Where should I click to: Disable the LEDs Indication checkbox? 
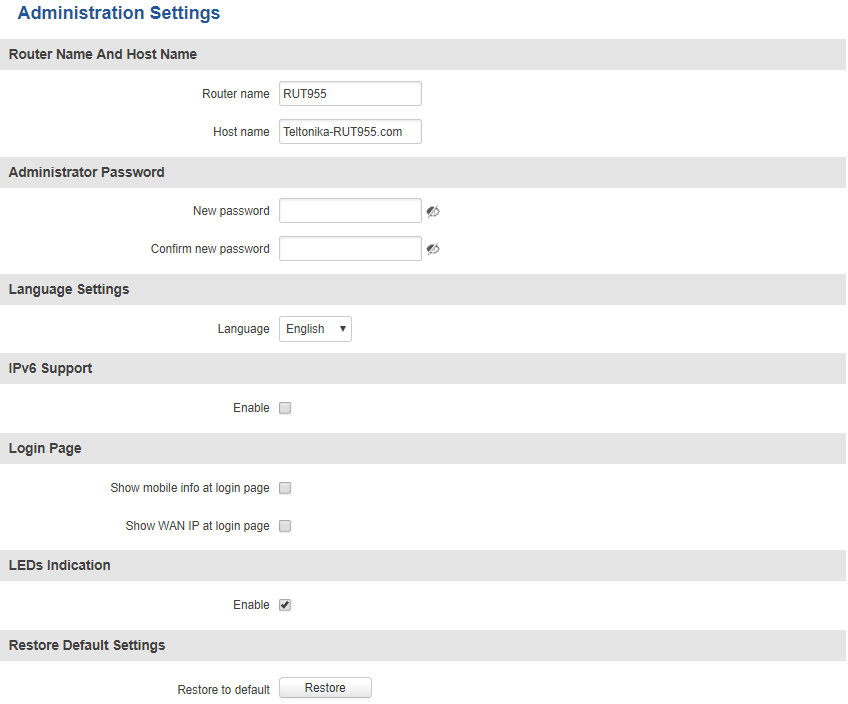click(x=285, y=605)
